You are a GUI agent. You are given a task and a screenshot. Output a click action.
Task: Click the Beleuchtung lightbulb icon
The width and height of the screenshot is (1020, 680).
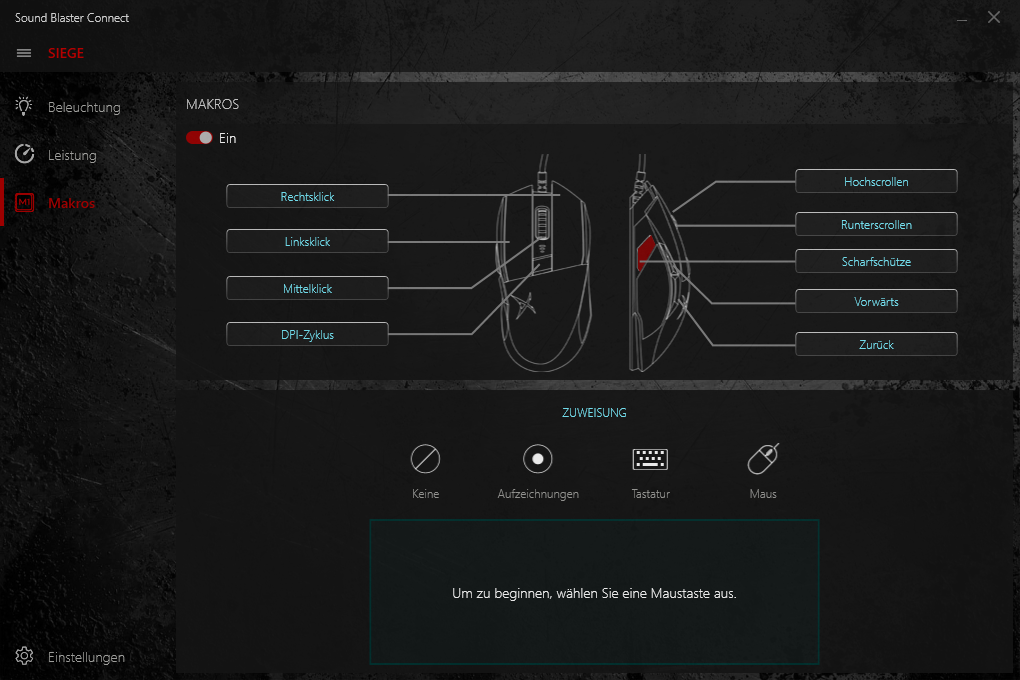tap(25, 106)
